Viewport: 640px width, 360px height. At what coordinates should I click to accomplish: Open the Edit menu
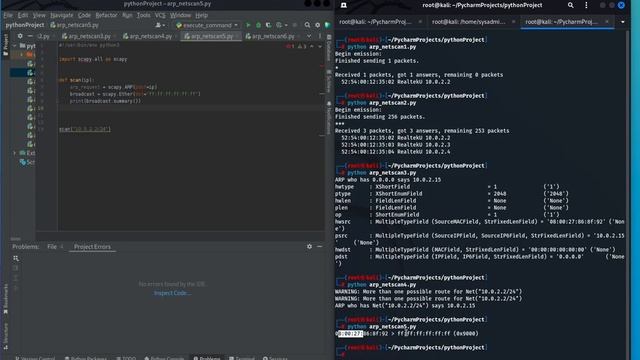[23, 15]
